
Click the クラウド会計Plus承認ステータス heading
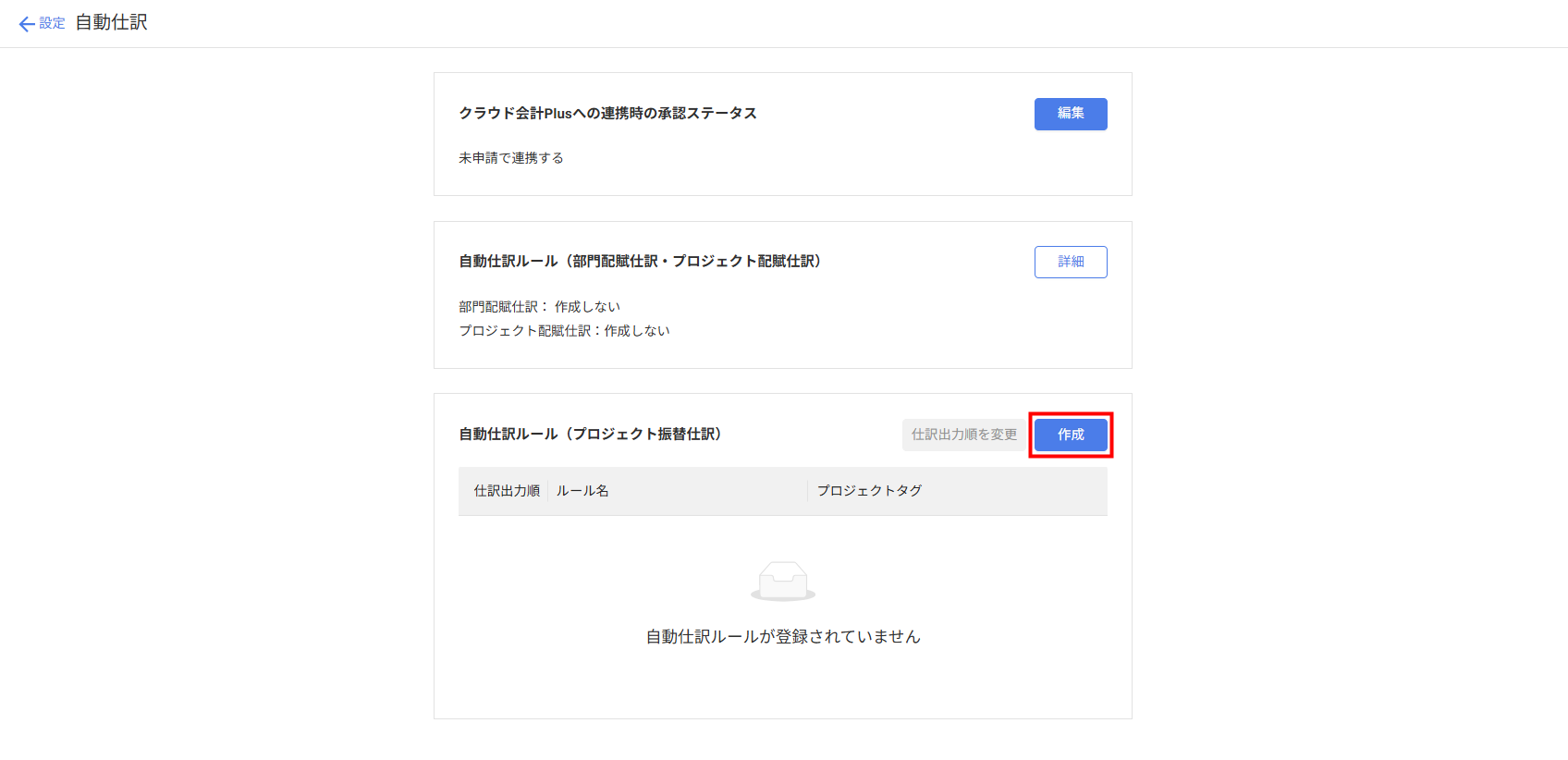607,113
